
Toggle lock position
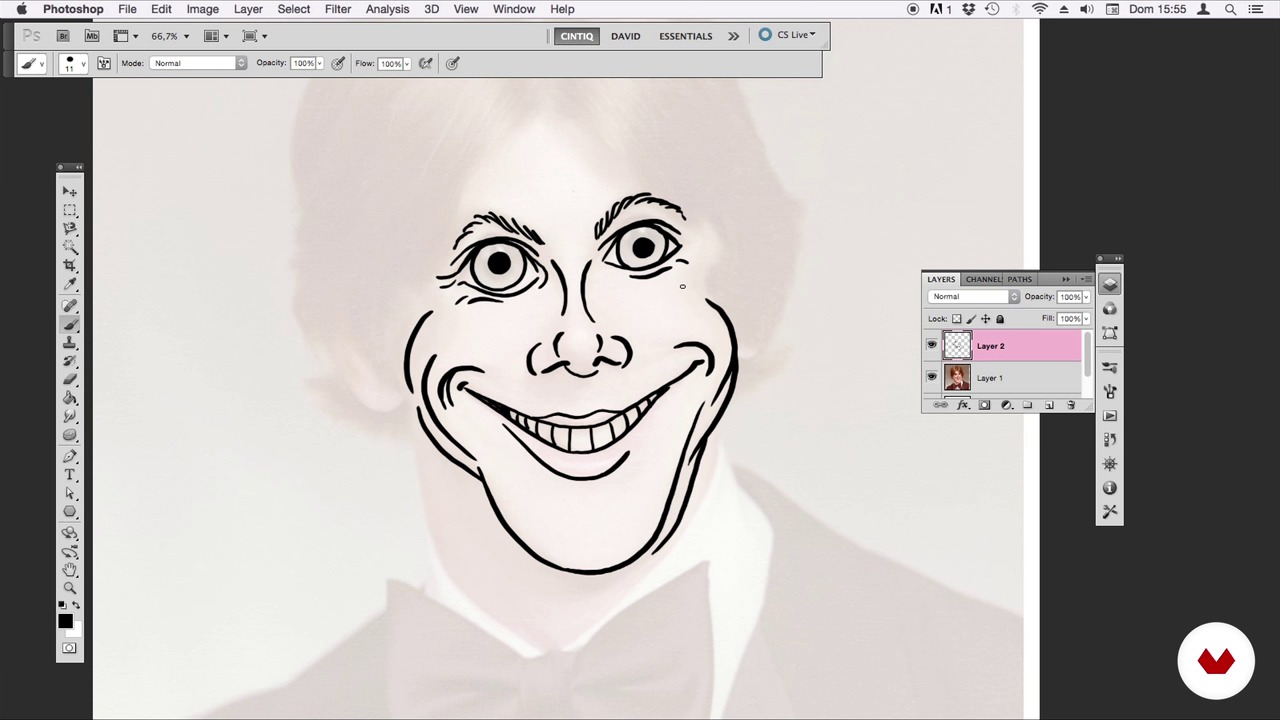tap(985, 319)
